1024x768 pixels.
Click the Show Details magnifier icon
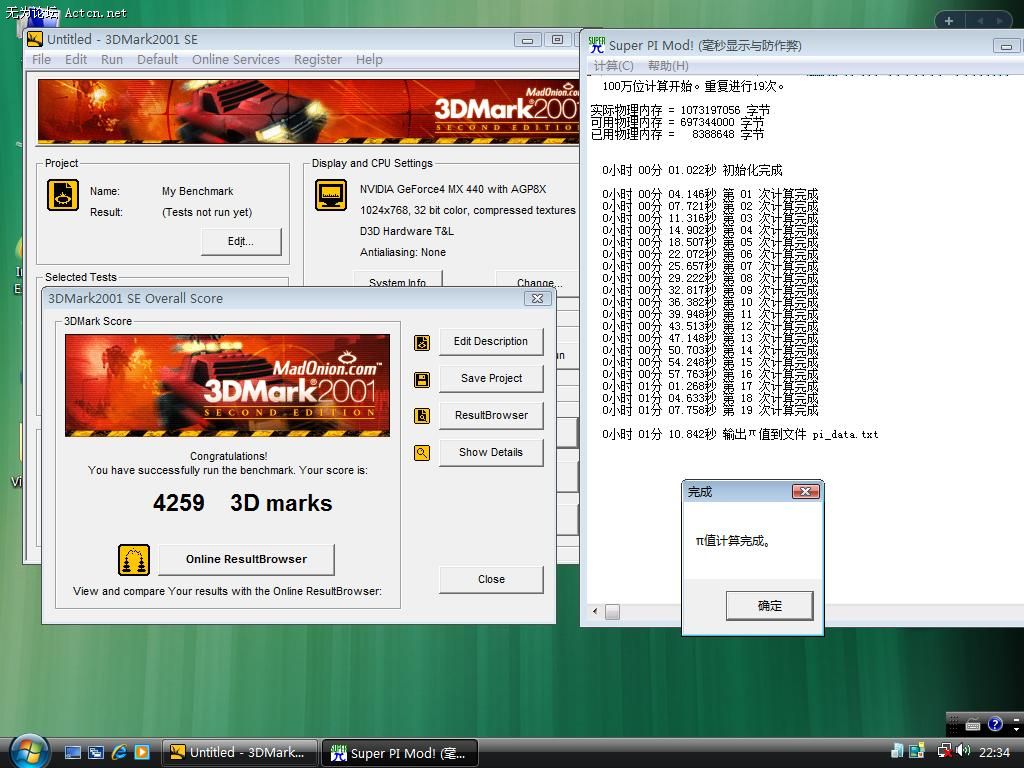pos(422,453)
